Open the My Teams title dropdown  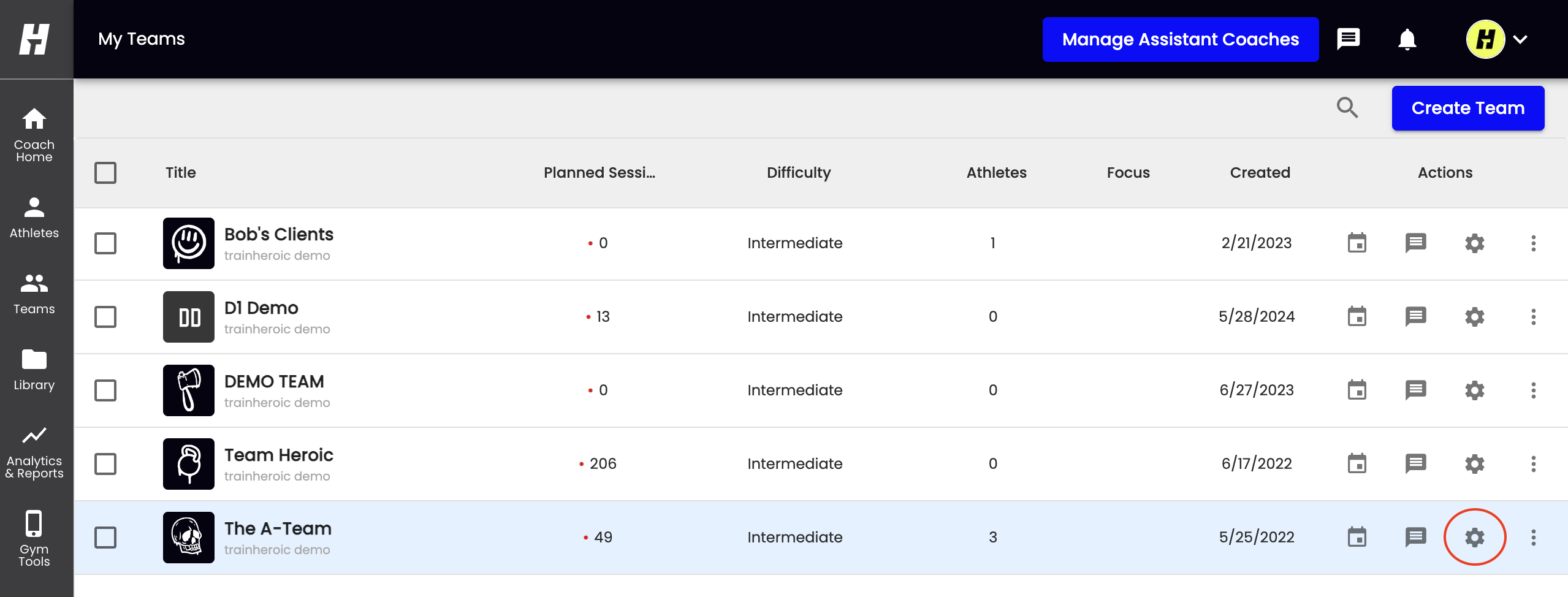coord(142,39)
